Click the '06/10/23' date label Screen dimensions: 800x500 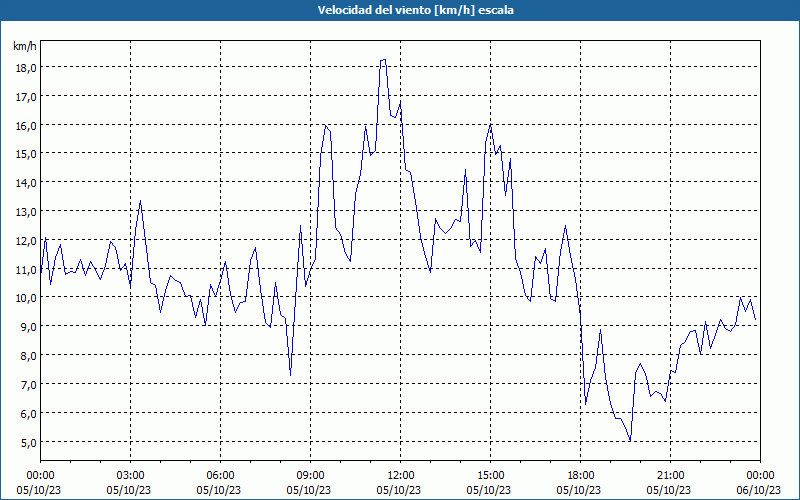[759, 490]
